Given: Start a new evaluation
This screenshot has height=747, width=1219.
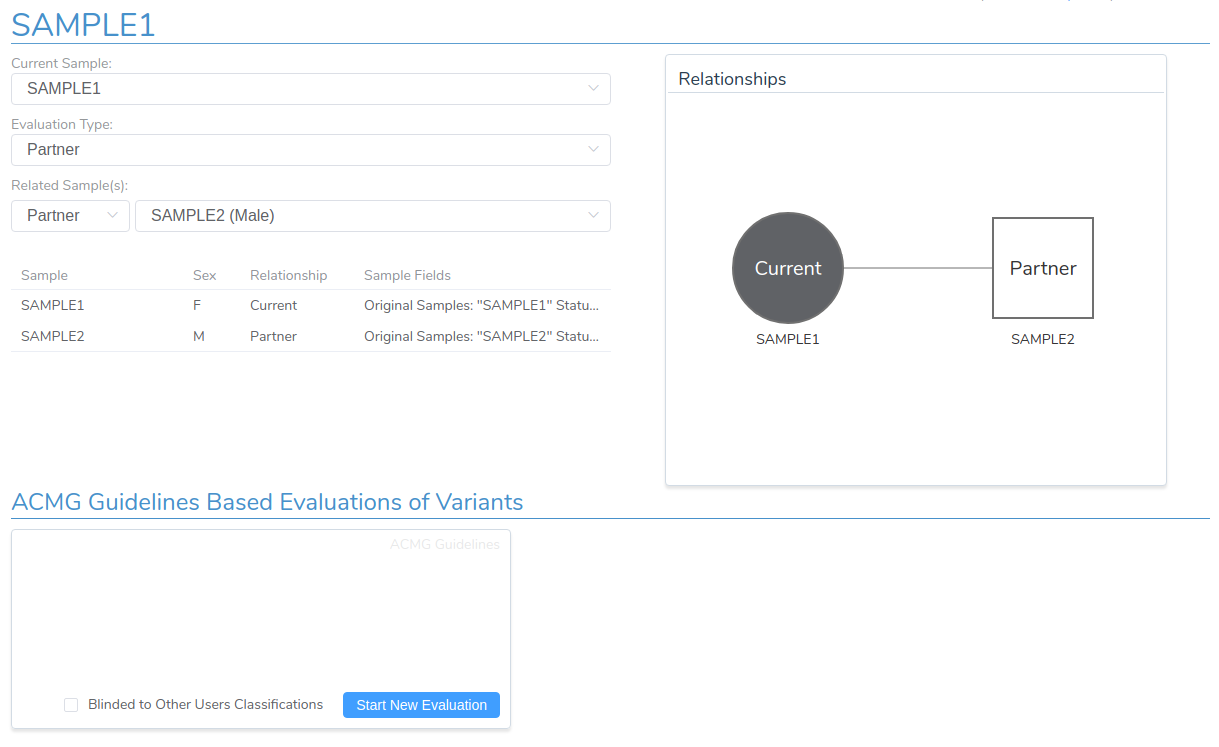Looking at the screenshot, I should point(421,705).
